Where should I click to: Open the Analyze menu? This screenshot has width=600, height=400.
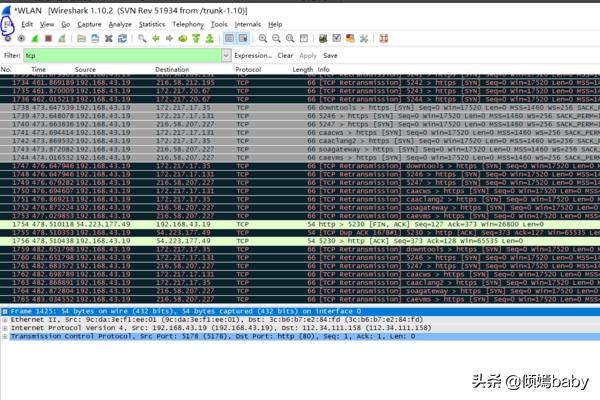(120, 24)
